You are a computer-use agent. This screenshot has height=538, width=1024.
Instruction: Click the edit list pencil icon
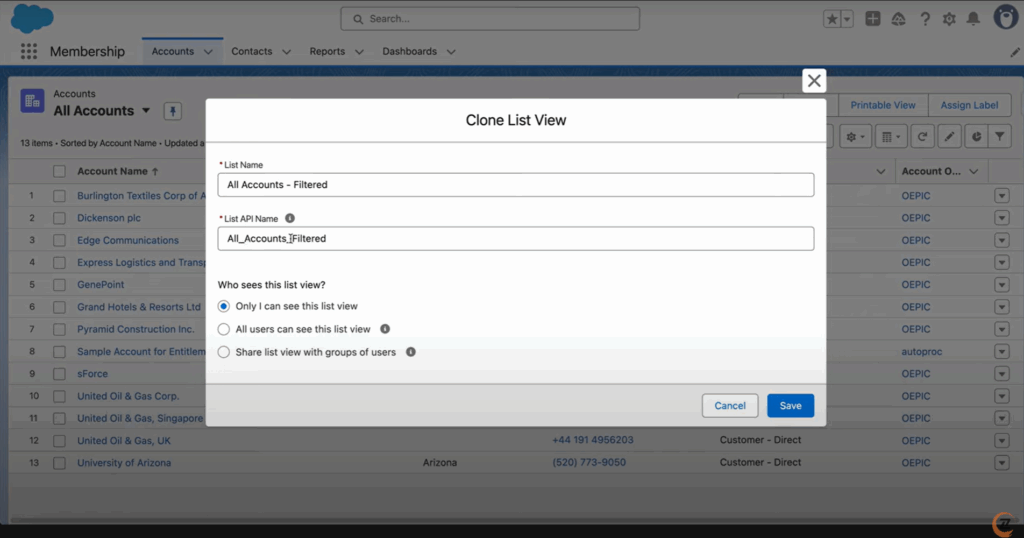[x=949, y=136]
